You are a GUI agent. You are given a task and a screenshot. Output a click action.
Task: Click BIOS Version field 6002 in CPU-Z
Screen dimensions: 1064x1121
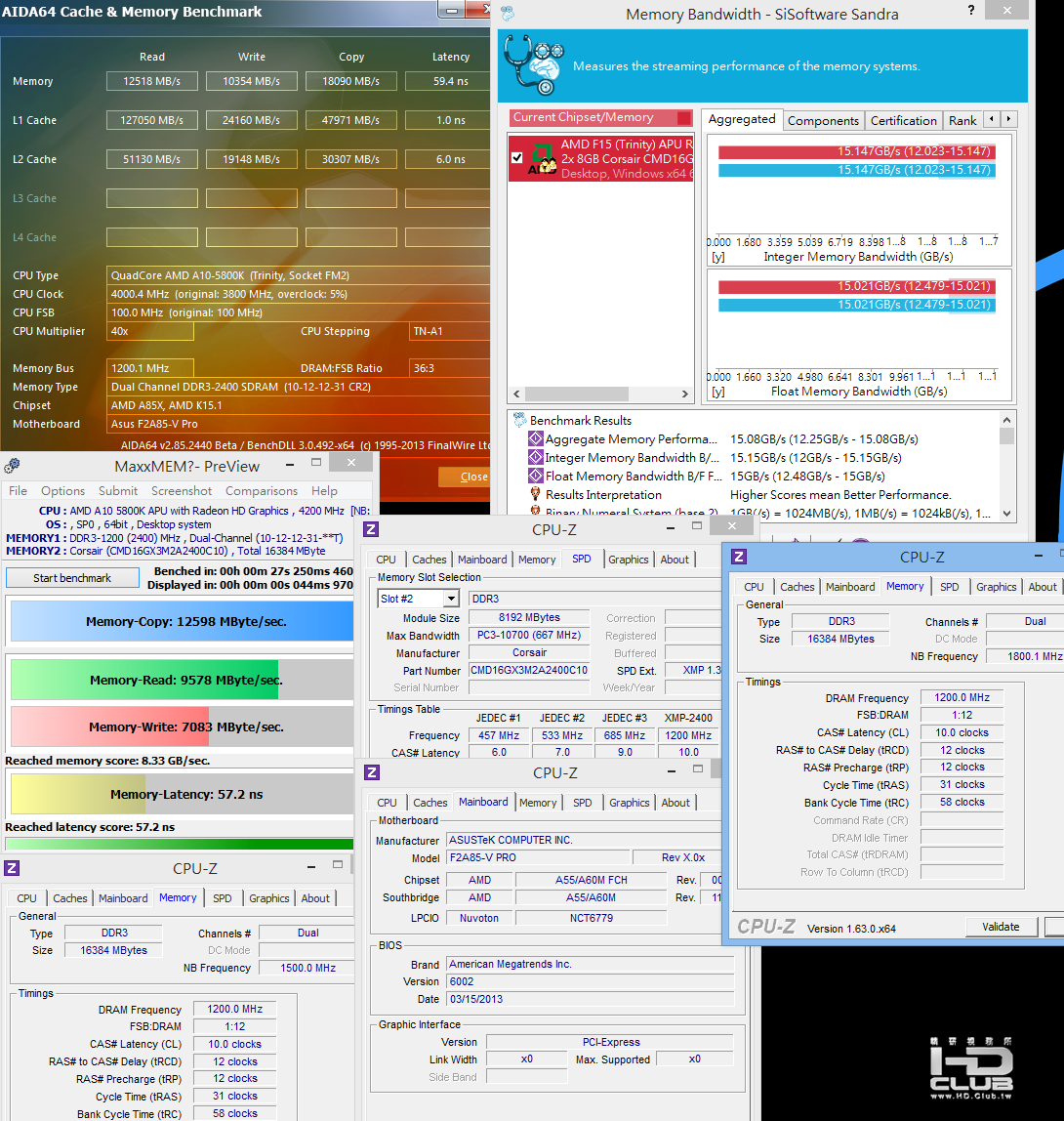(x=591, y=981)
